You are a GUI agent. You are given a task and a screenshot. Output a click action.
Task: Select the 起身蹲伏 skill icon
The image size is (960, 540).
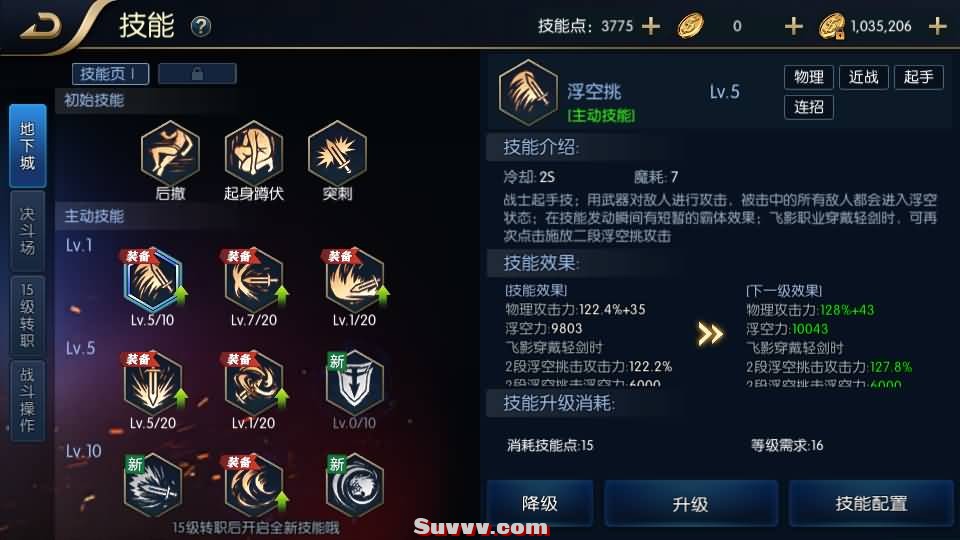click(x=253, y=153)
